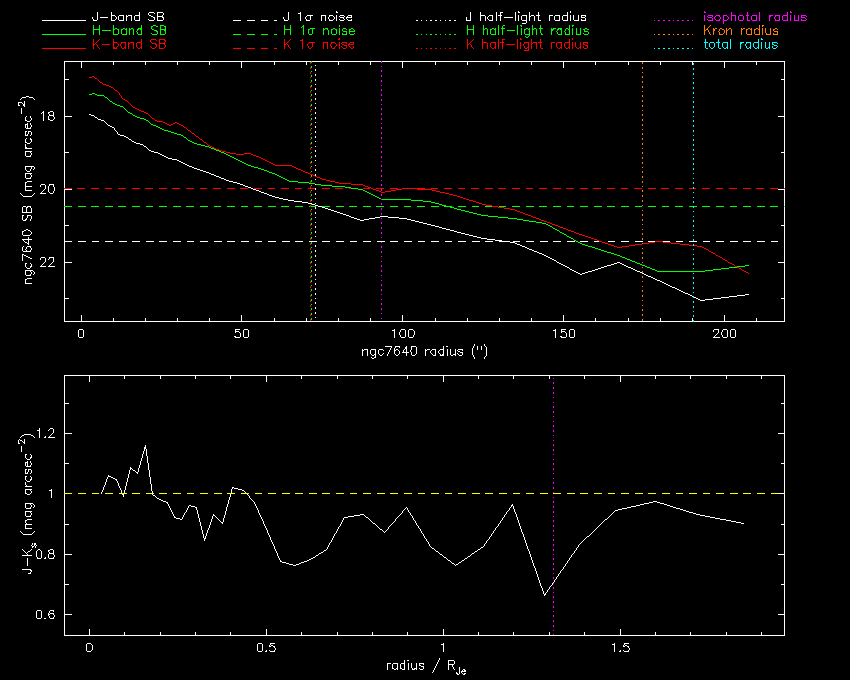Select the J half-light radius legend label
The width and height of the screenshot is (850, 680).
pyautogui.click(x=527, y=18)
